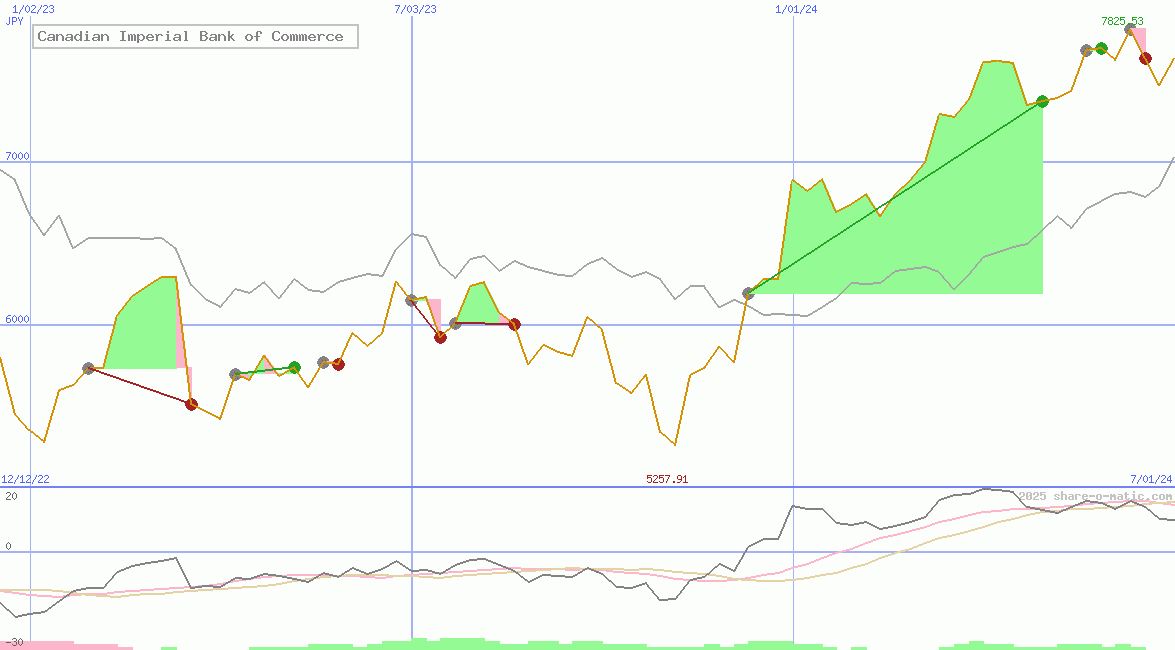This screenshot has width=1175, height=650.
Task: Click the JPY currency label
Action: click(x=14, y=21)
